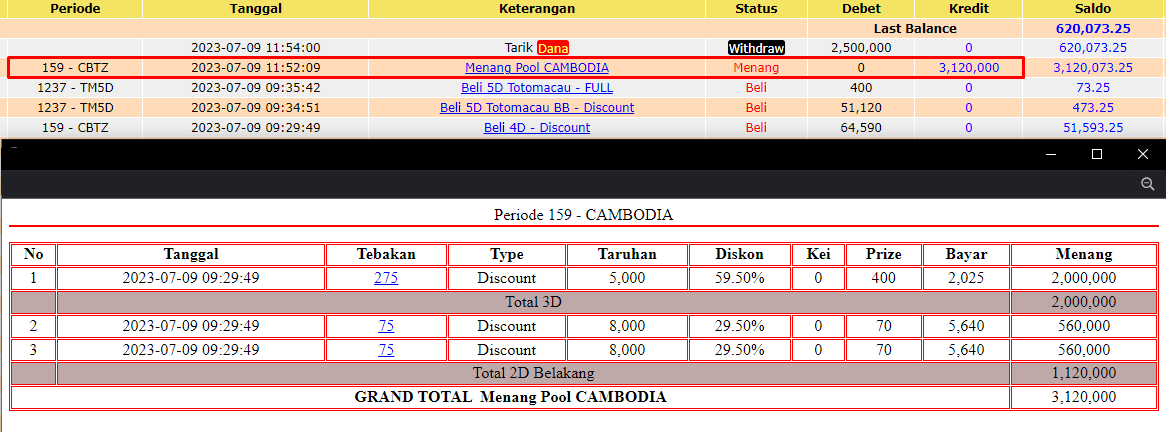The height and width of the screenshot is (432, 1166).
Task: Select the Diskon column header
Action: (739, 254)
